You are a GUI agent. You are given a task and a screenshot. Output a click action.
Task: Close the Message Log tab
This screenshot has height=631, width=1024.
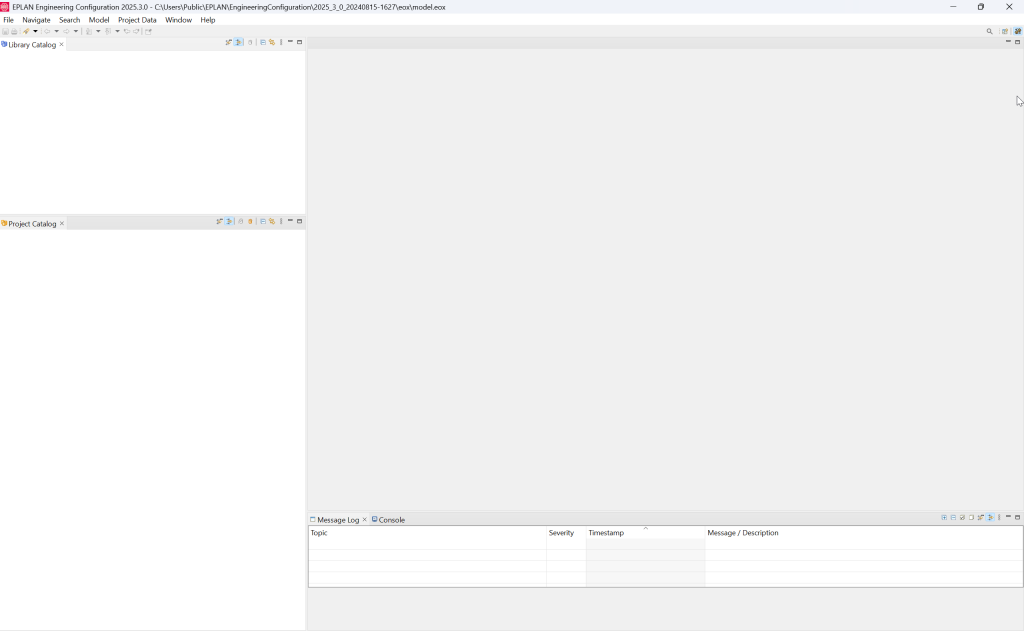[364, 520]
